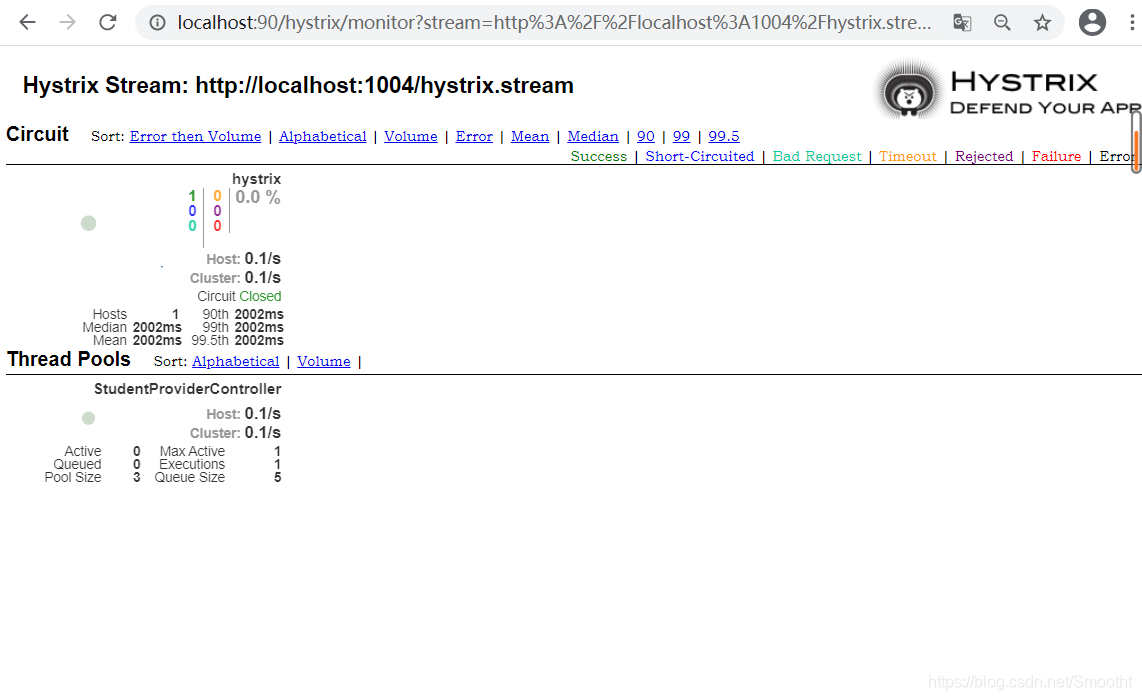Sort circuits Alphabetical
Screen dimensions: 1142x700
click(x=323, y=136)
